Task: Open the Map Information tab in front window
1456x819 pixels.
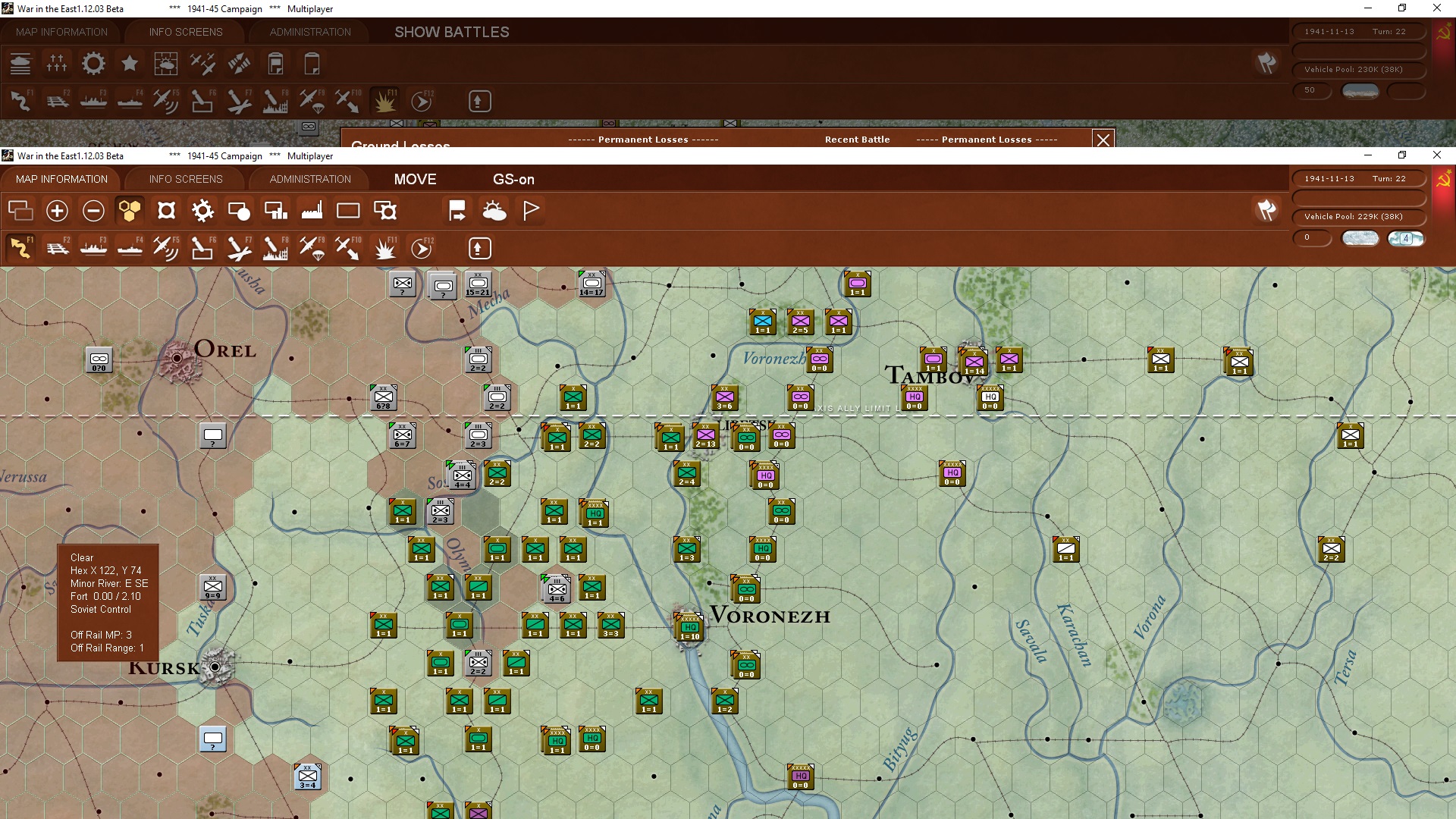Action: click(x=61, y=179)
